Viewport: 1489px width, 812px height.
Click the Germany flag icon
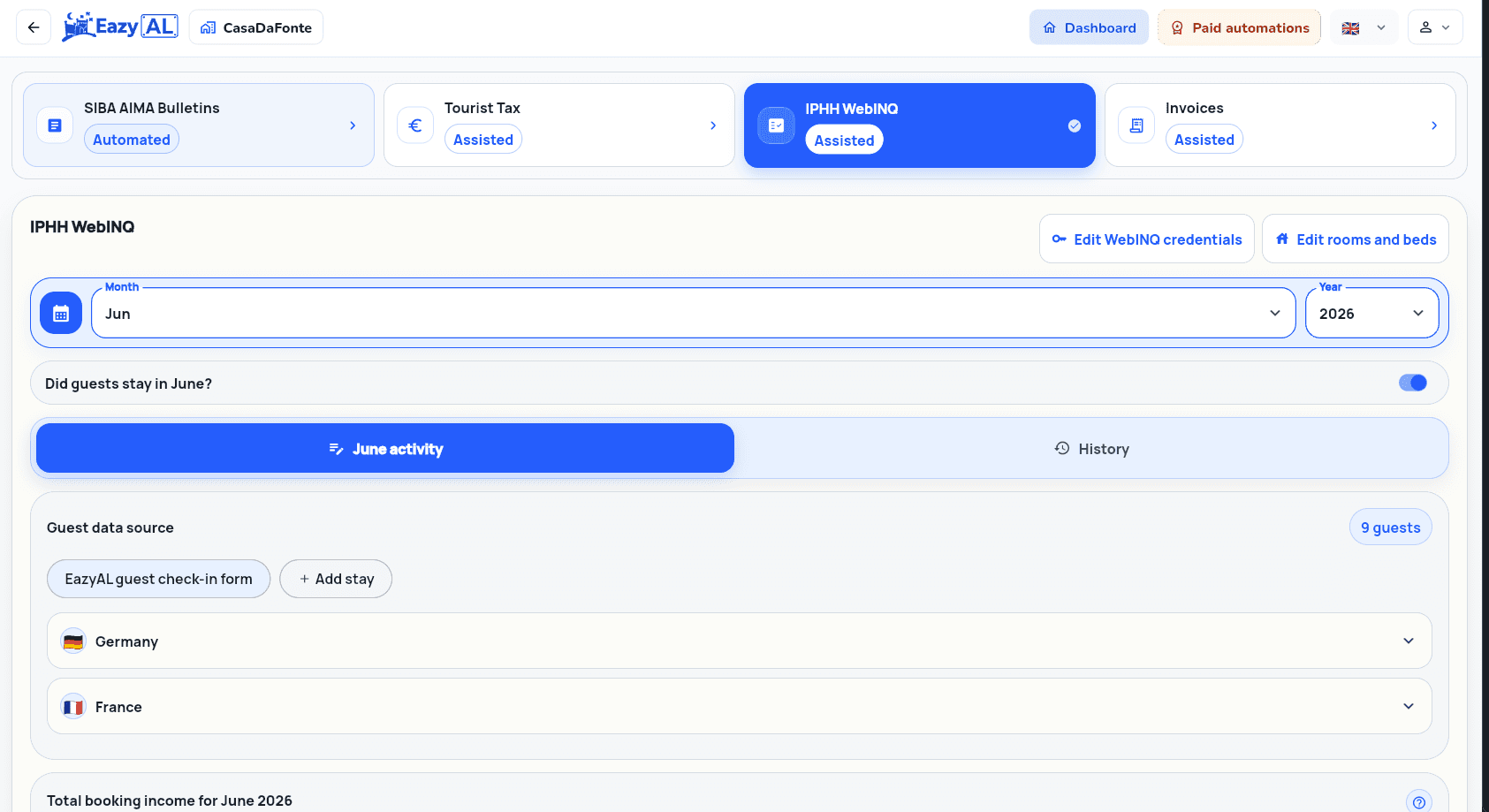tap(73, 641)
